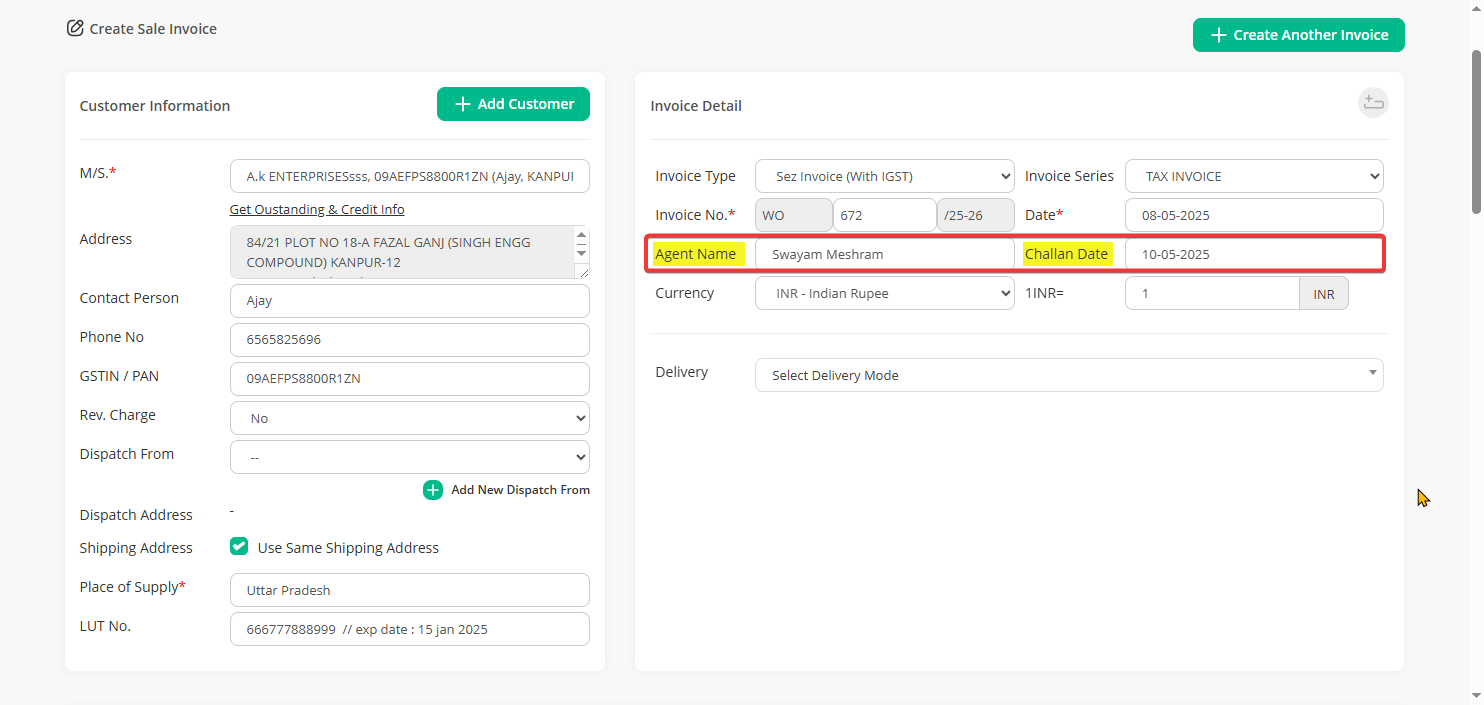The height and width of the screenshot is (705, 1484).
Task: Click the edit icon beside Create Sale Invoice
Action: click(75, 28)
